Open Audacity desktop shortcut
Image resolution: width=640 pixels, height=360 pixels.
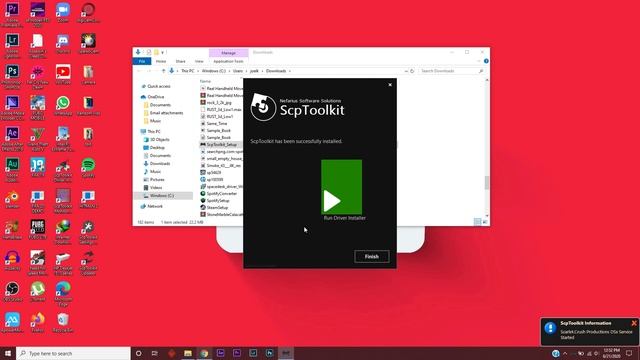pyautogui.click(x=12, y=260)
